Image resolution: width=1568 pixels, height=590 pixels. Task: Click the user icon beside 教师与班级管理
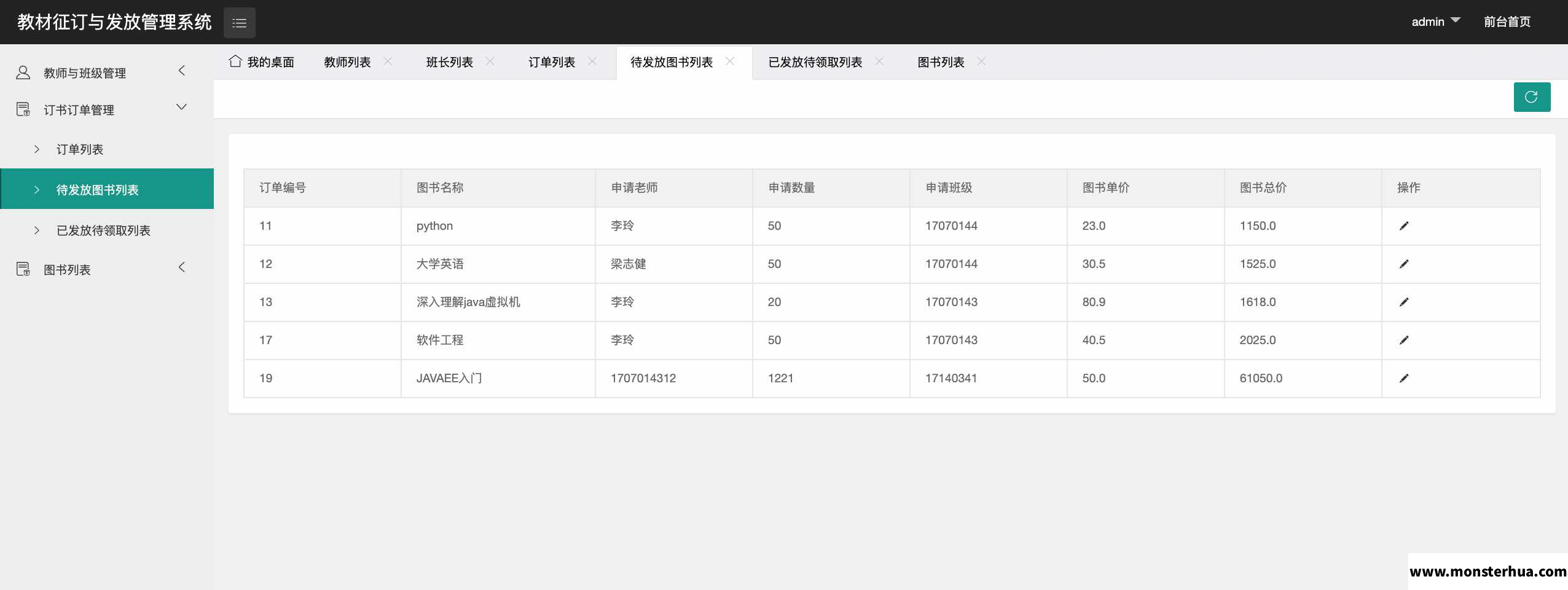point(23,73)
